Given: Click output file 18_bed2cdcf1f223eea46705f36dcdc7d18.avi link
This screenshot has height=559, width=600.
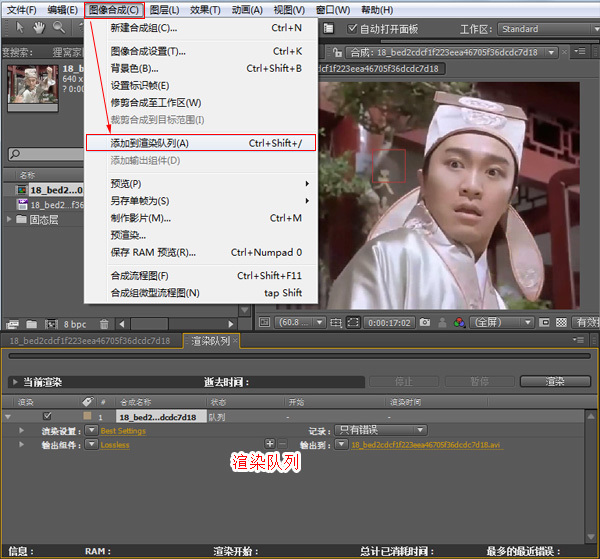Looking at the screenshot, I should (426, 445).
